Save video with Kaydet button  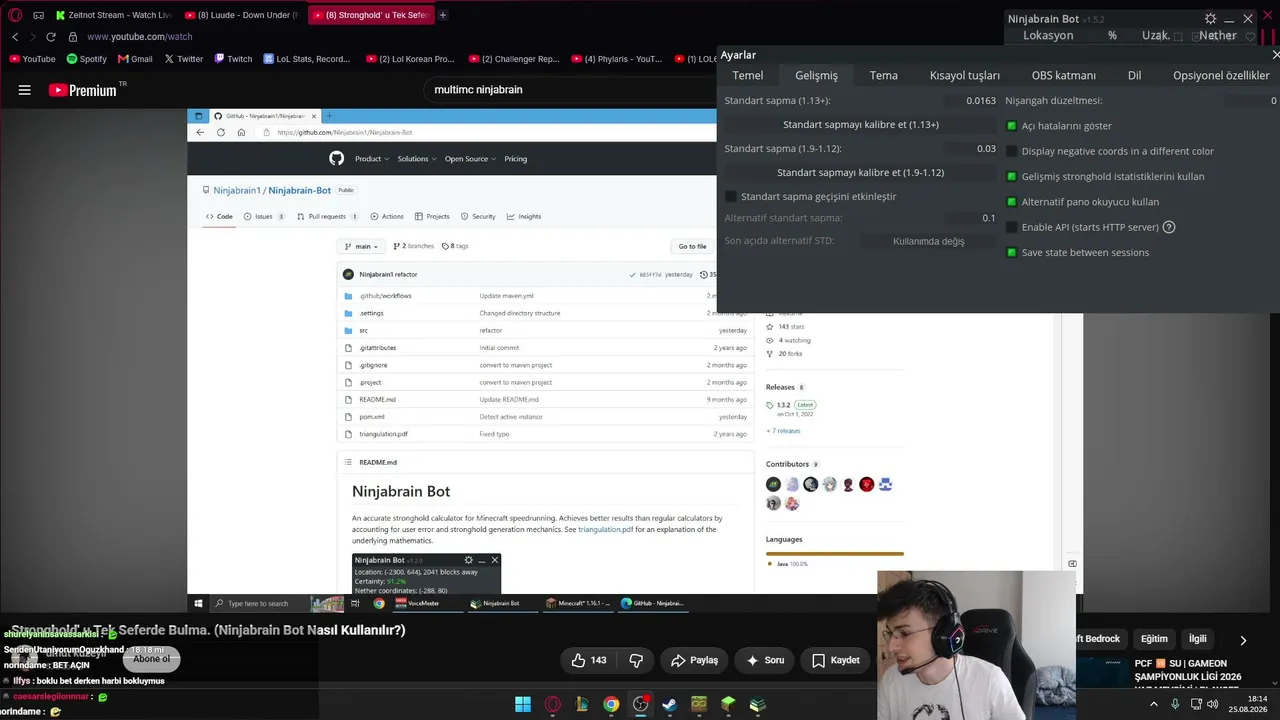[836, 660]
